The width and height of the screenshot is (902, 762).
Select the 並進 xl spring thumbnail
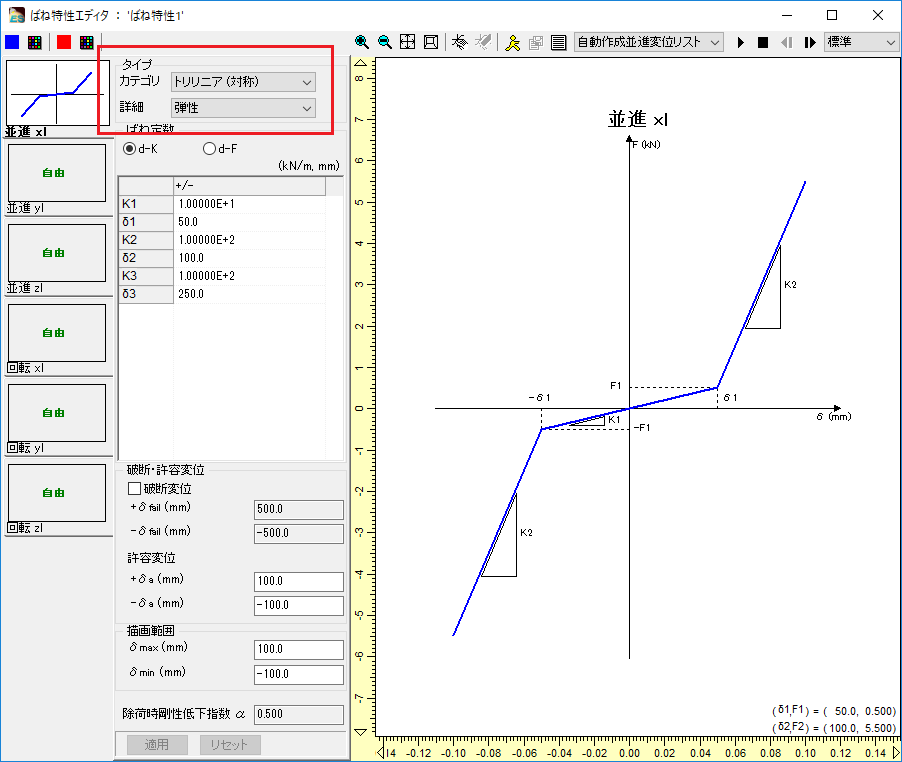[56, 94]
